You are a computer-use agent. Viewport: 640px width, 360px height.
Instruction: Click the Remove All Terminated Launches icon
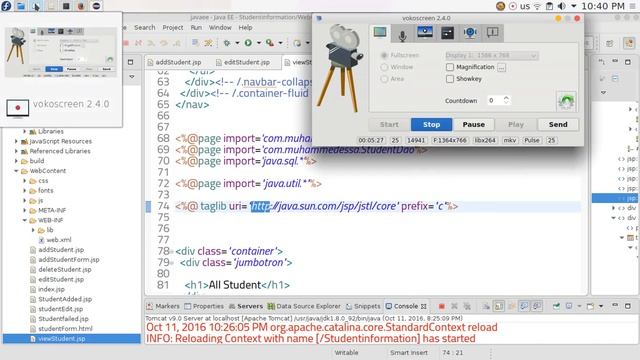pos(467,306)
